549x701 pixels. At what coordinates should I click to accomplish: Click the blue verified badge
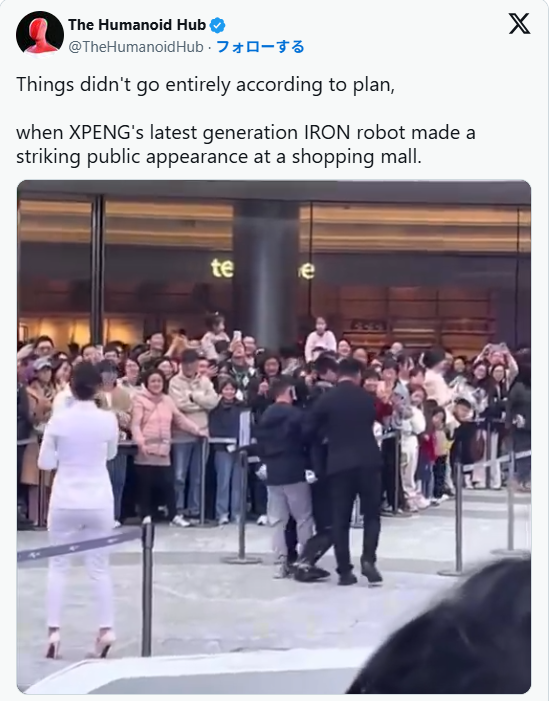click(x=218, y=25)
